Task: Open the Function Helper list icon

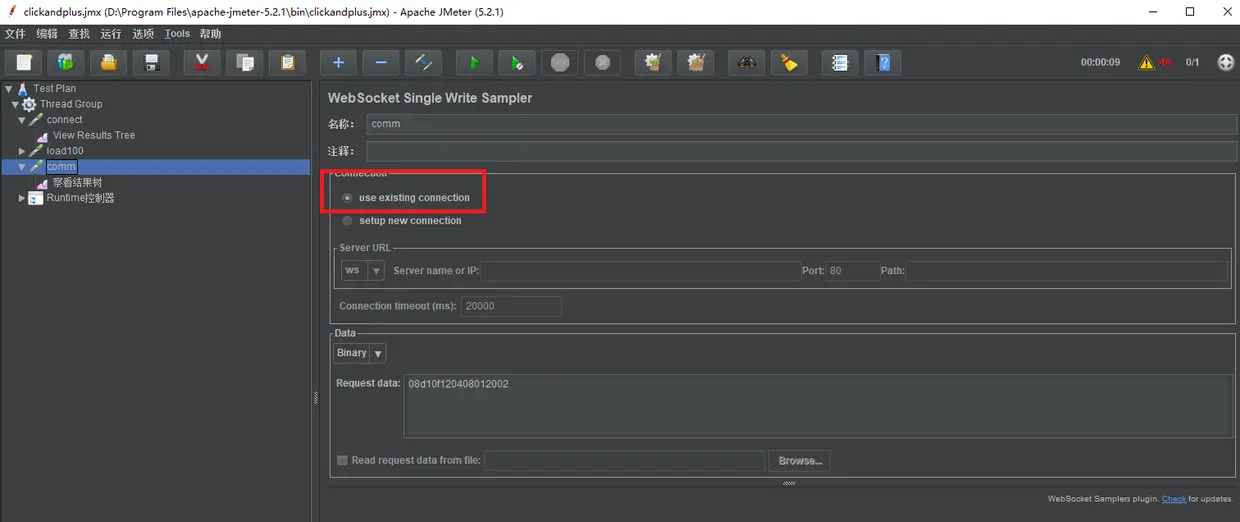Action: coord(840,62)
